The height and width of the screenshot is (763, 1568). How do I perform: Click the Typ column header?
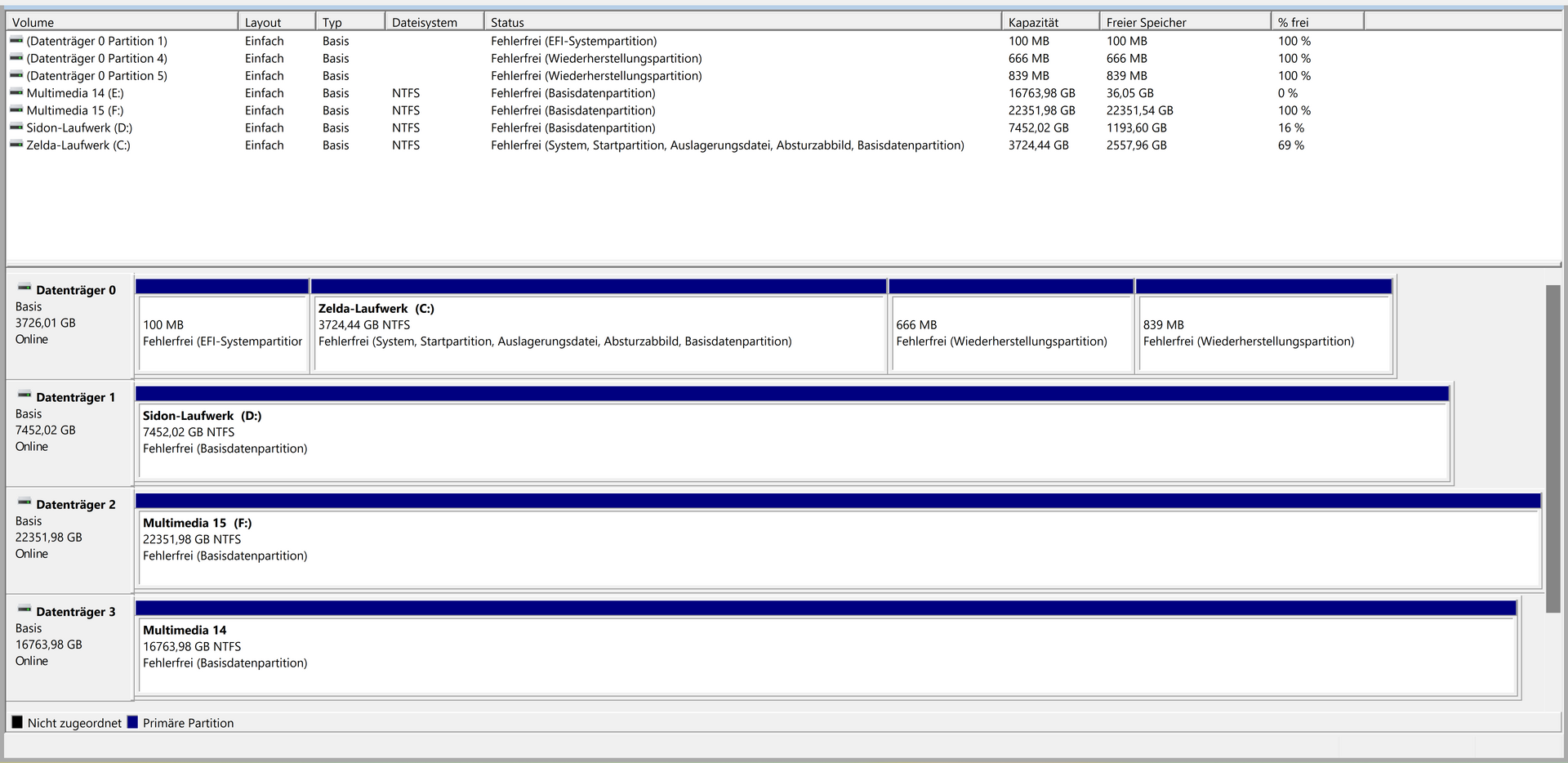coord(350,22)
